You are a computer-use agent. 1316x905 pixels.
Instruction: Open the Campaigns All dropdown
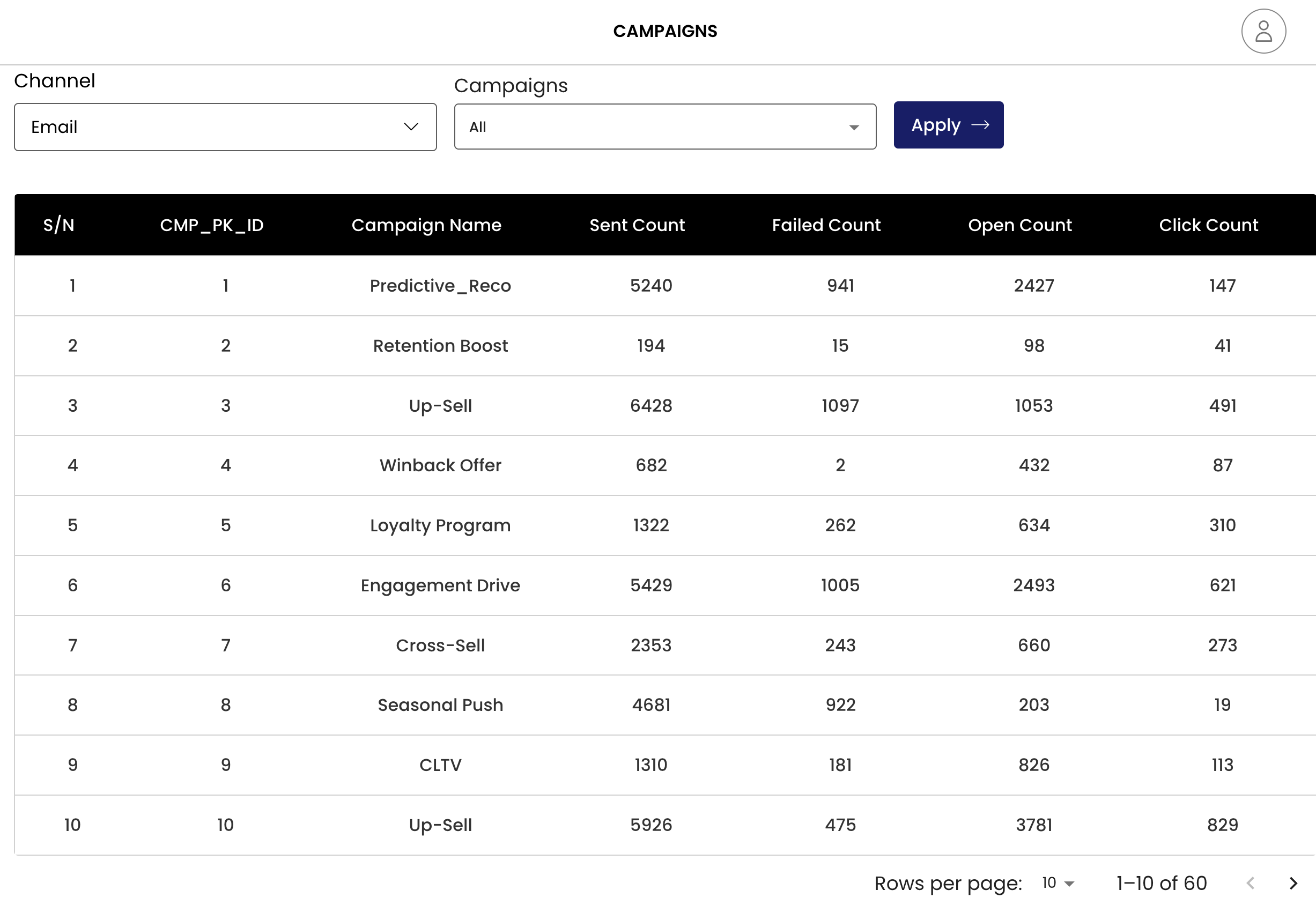[665, 127]
